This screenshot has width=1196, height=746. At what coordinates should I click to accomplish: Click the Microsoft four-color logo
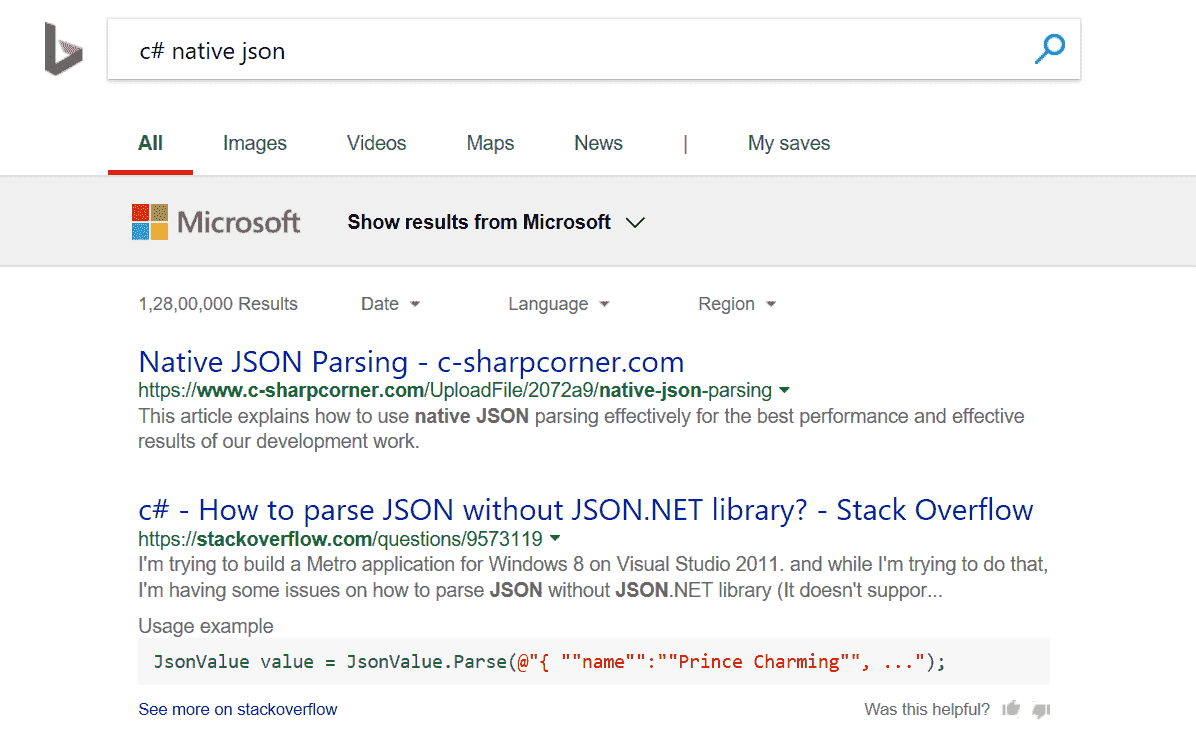(x=150, y=222)
